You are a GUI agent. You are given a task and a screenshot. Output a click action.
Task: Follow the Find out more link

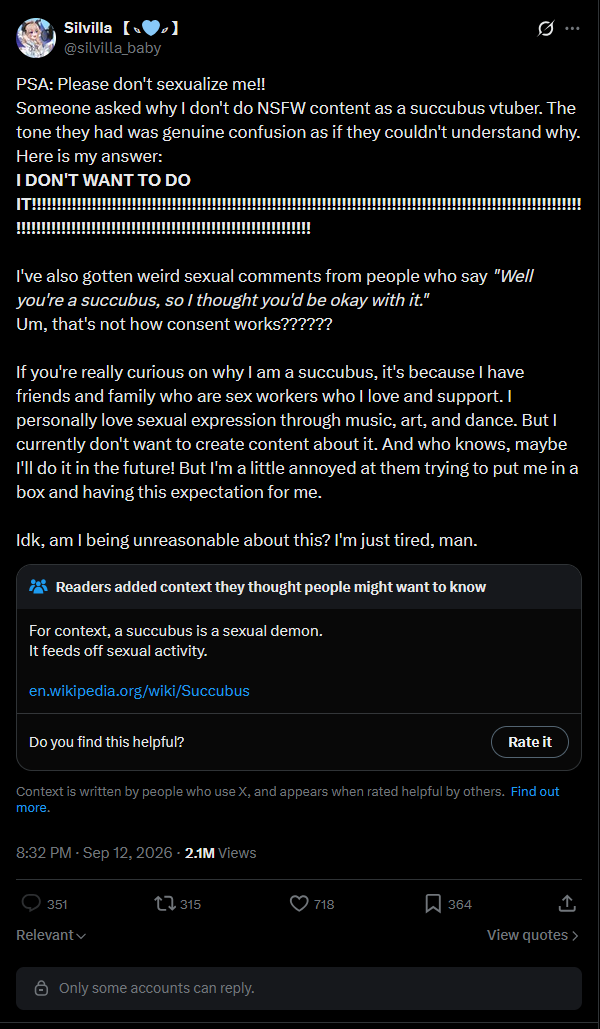pyautogui.click(x=287, y=799)
